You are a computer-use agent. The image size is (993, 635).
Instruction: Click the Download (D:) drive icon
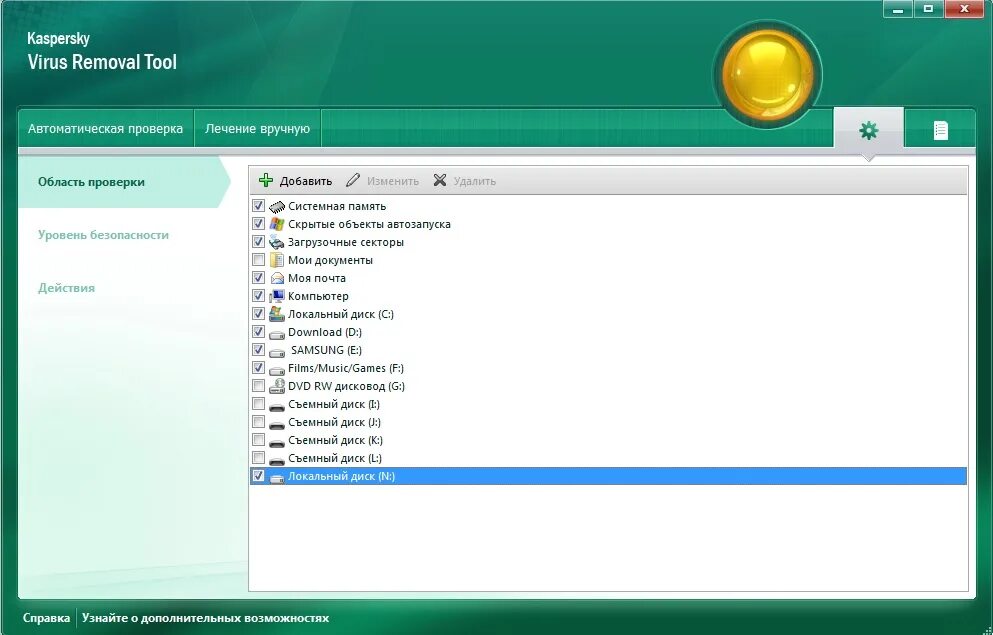pyautogui.click(x=277, y=333)
